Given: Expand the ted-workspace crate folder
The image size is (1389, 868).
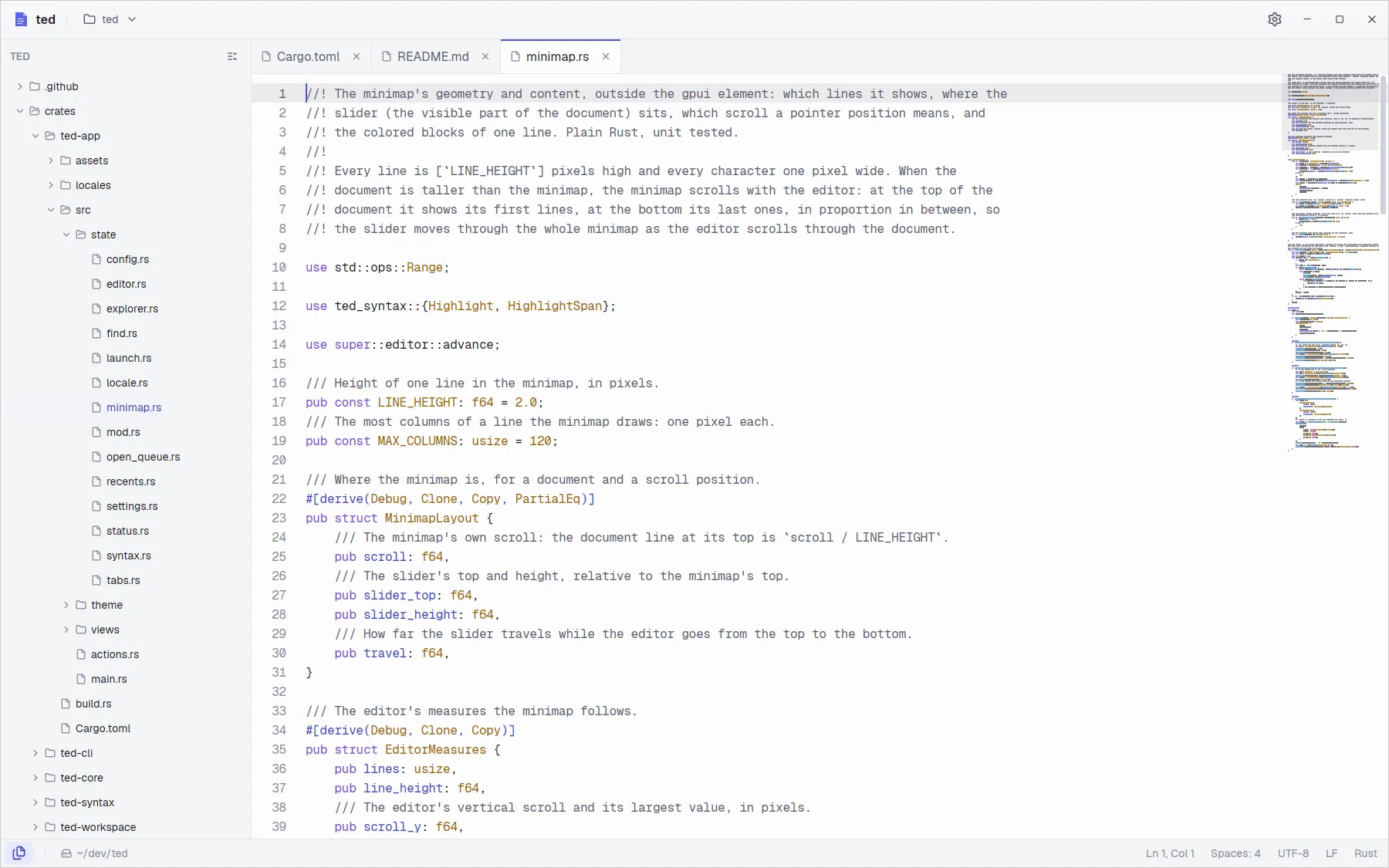Looking at the screenshot, I should pyautogui.click(x=126, y=827).
